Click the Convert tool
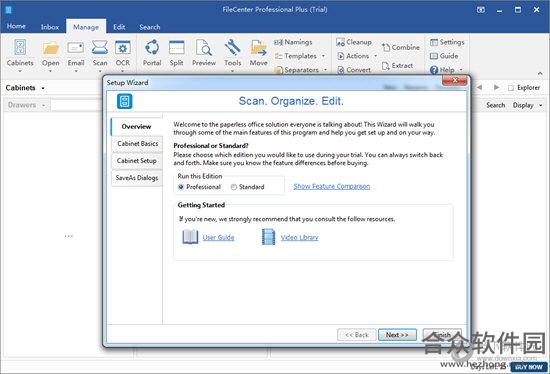550x374 pixels. pyautogui.click(x=354, y=70)
